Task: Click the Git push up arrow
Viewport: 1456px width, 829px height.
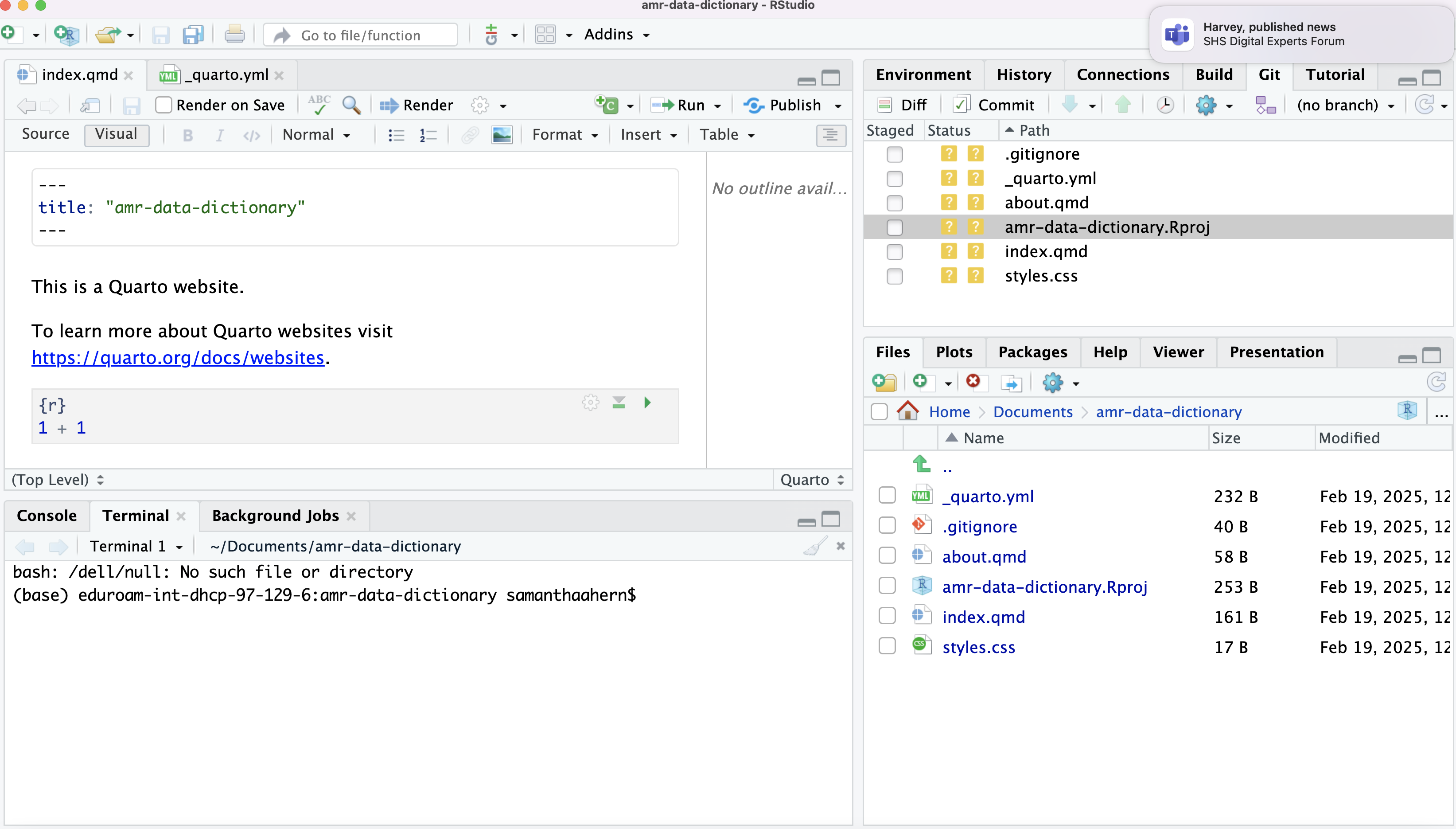Action: [x=1123, y=105]
